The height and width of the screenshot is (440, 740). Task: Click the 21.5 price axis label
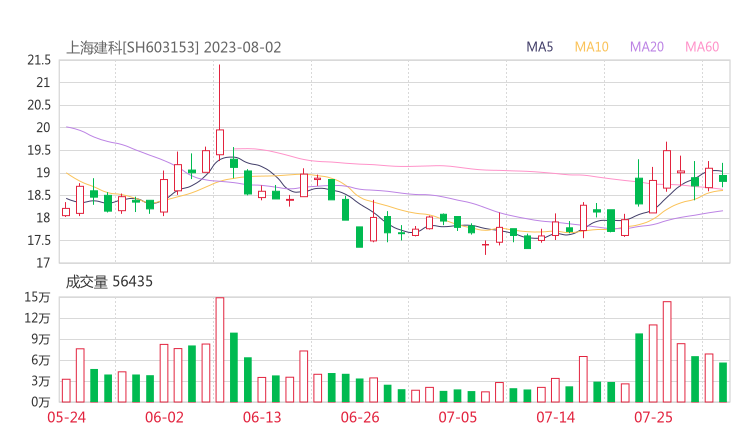[x=39, y=60]
